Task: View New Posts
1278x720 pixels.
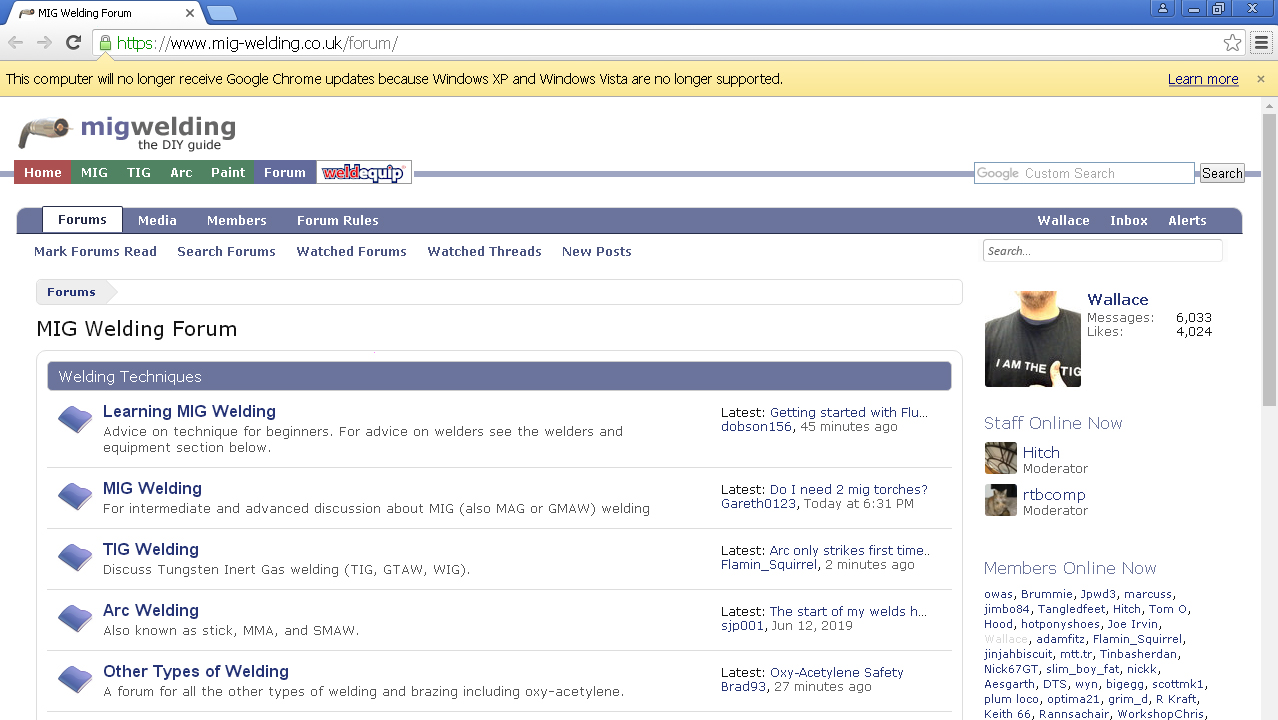Action: coord(597,252)
